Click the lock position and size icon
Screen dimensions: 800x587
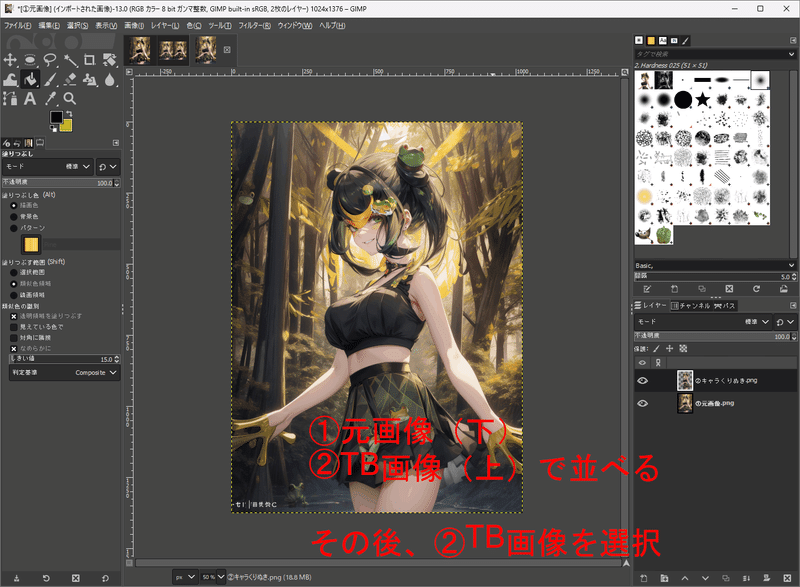(x=669, y=349)
